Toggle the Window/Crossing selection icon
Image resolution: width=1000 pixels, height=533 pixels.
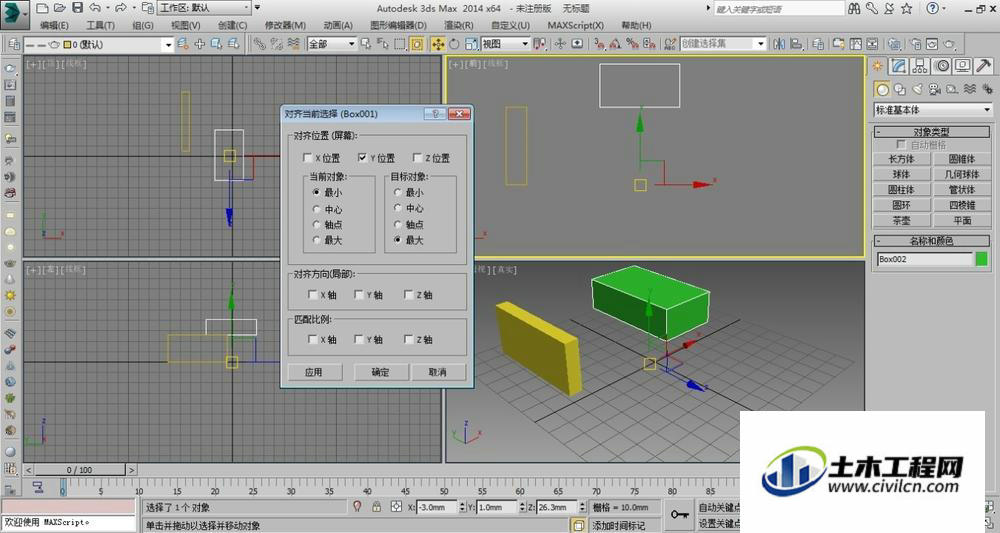416,44
